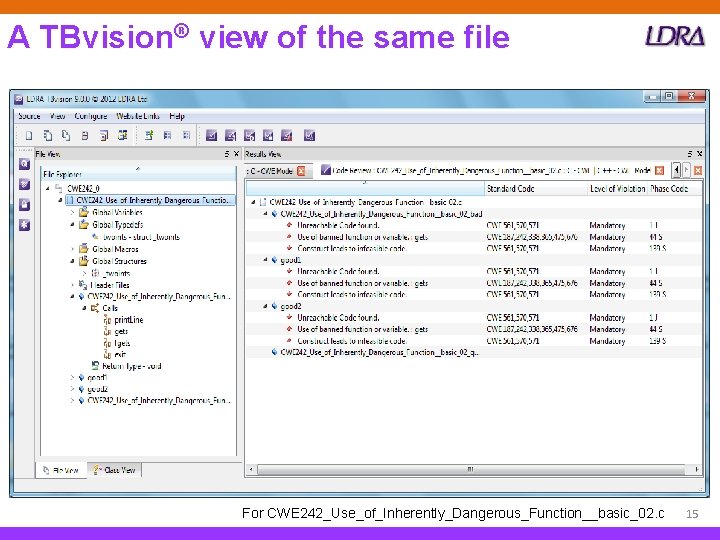Select the highlighted CWE242 Use of Inherently Dangerous file
This screenshot has height=540, width=720.
152,200
